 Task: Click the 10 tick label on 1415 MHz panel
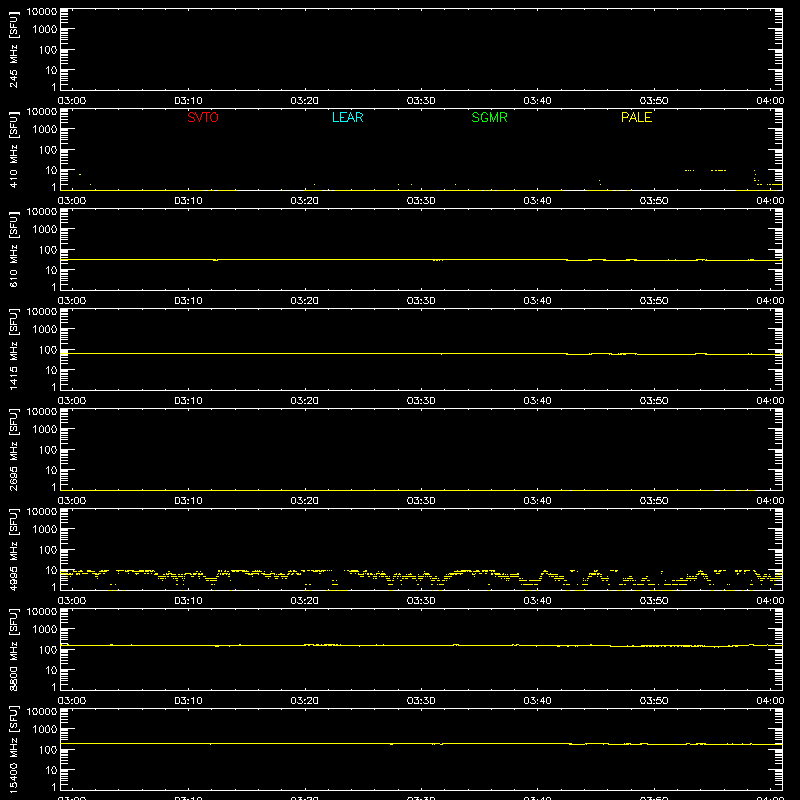51,370
